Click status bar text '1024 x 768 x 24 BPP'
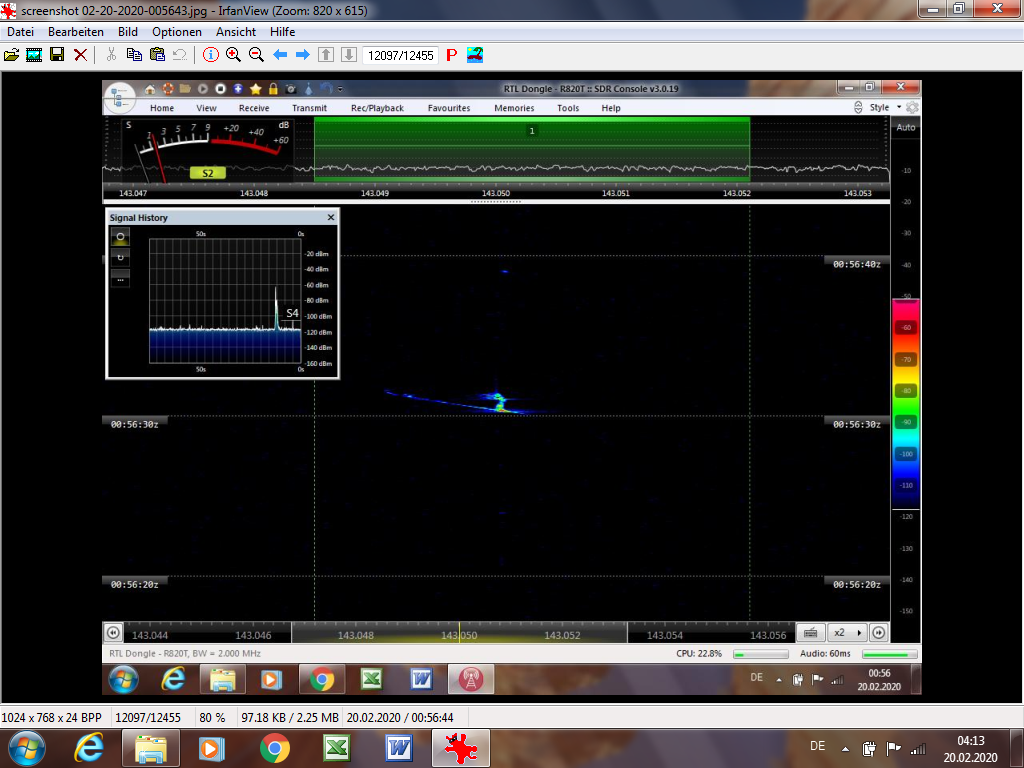The height and width of the screenshot is (768, 1024). pyautogui.click(x=52, y=718)
